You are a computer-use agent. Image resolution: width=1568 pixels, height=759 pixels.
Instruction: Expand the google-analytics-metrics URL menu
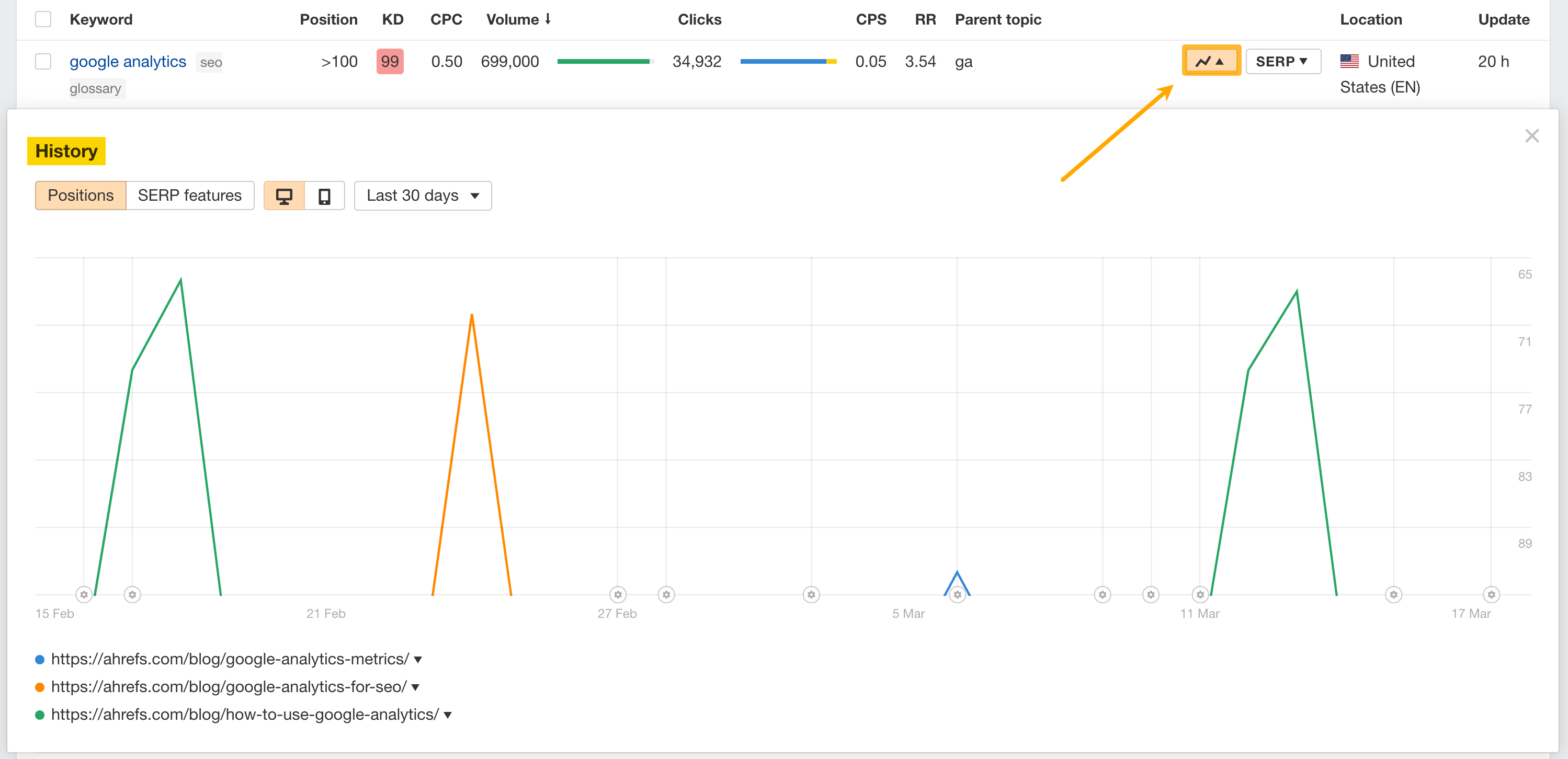[x=417, y=660]
